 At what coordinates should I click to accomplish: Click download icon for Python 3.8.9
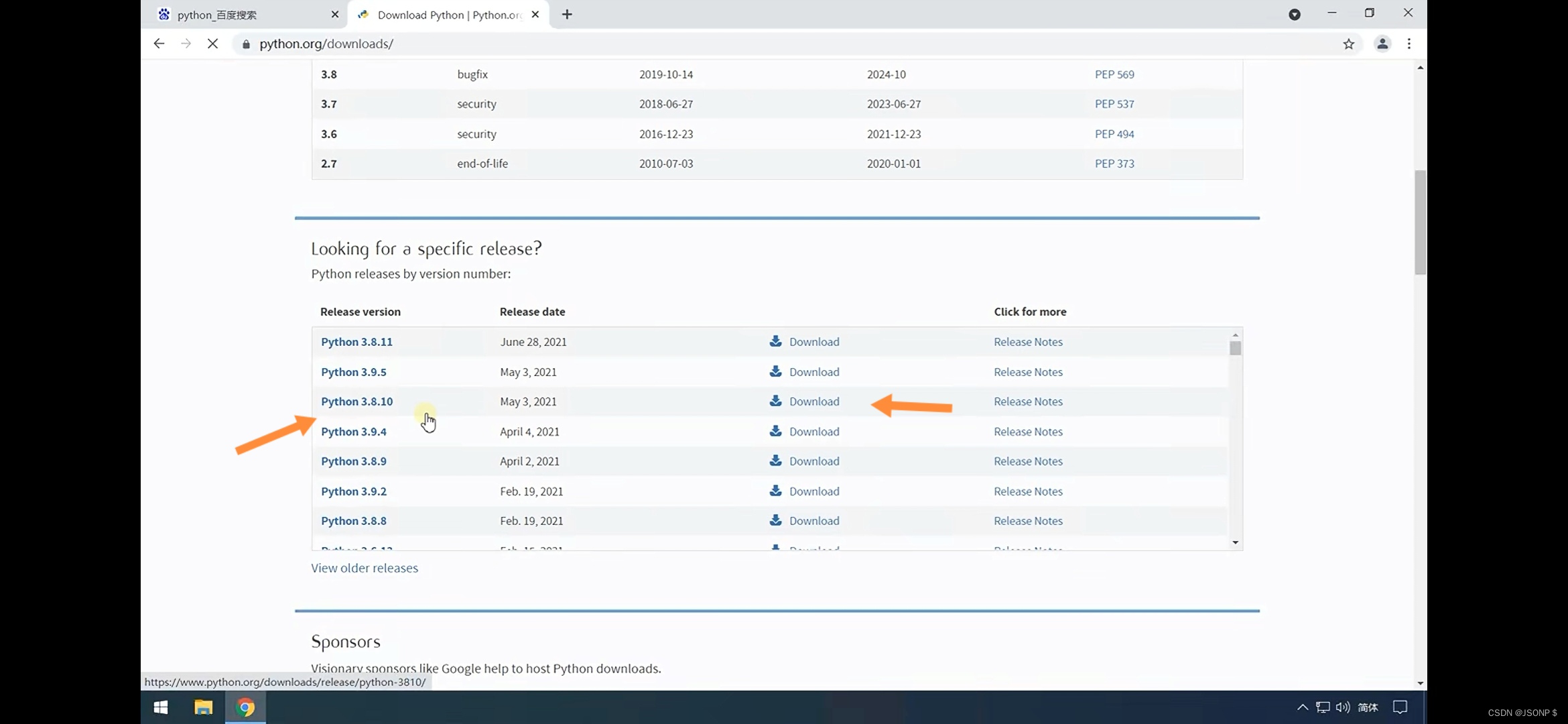[775, 461]
